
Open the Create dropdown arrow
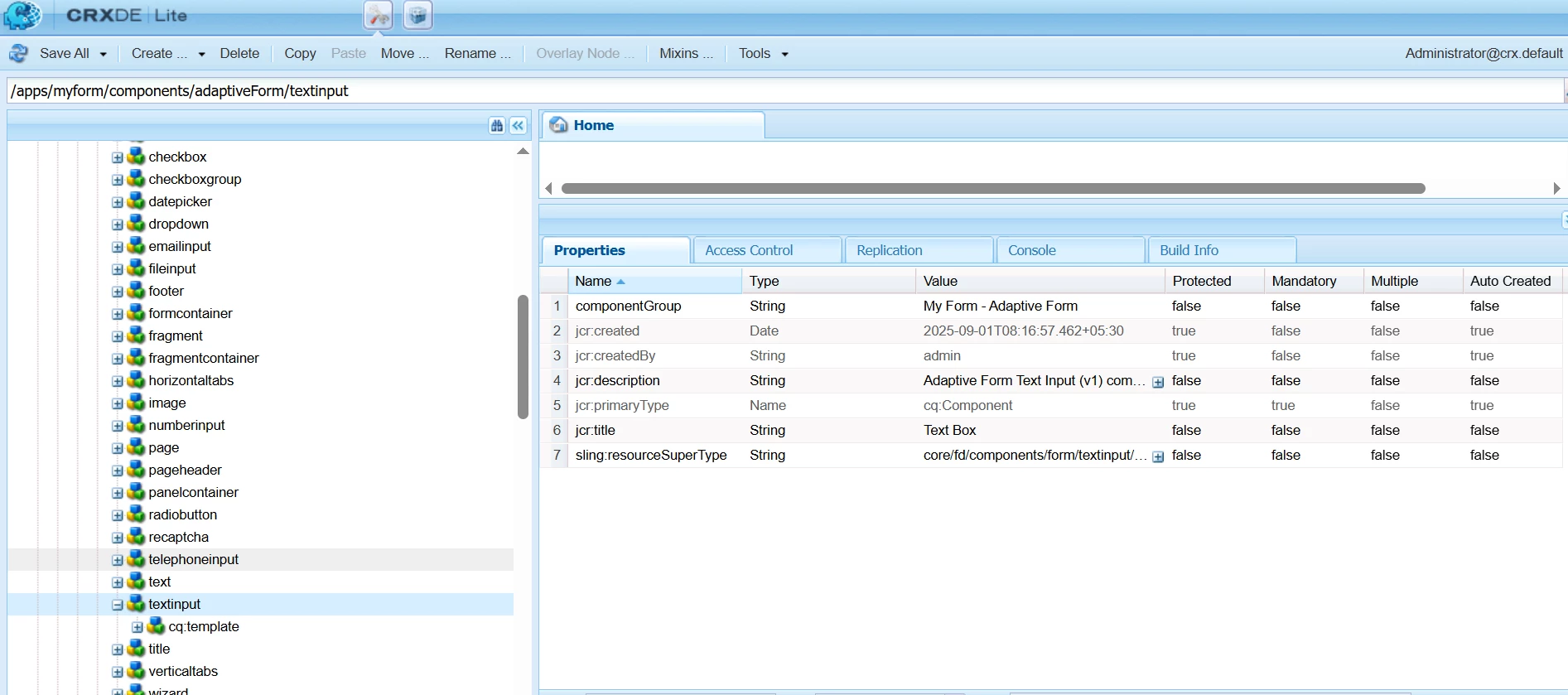[201, 55]
